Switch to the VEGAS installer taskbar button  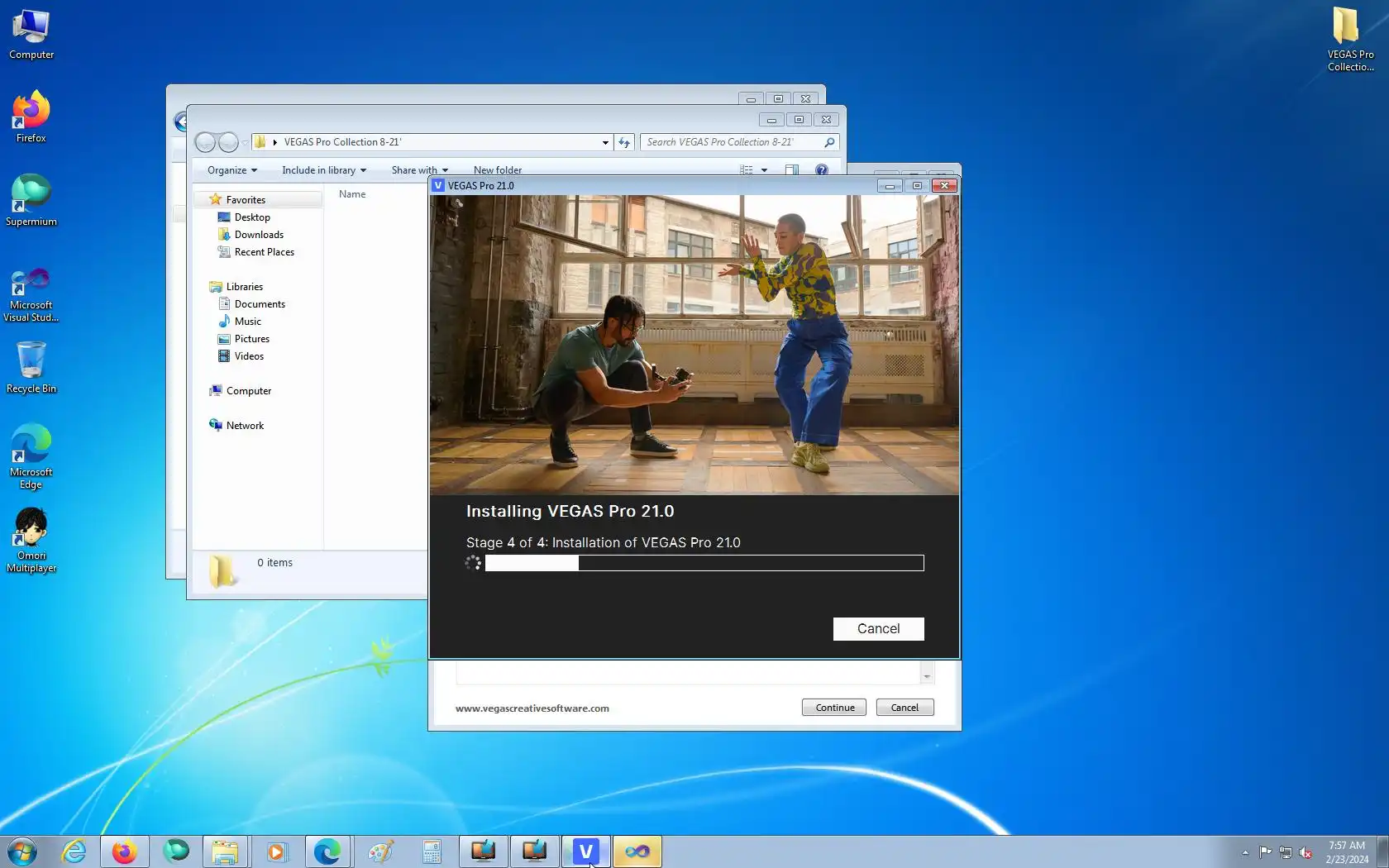click(586, 851)
